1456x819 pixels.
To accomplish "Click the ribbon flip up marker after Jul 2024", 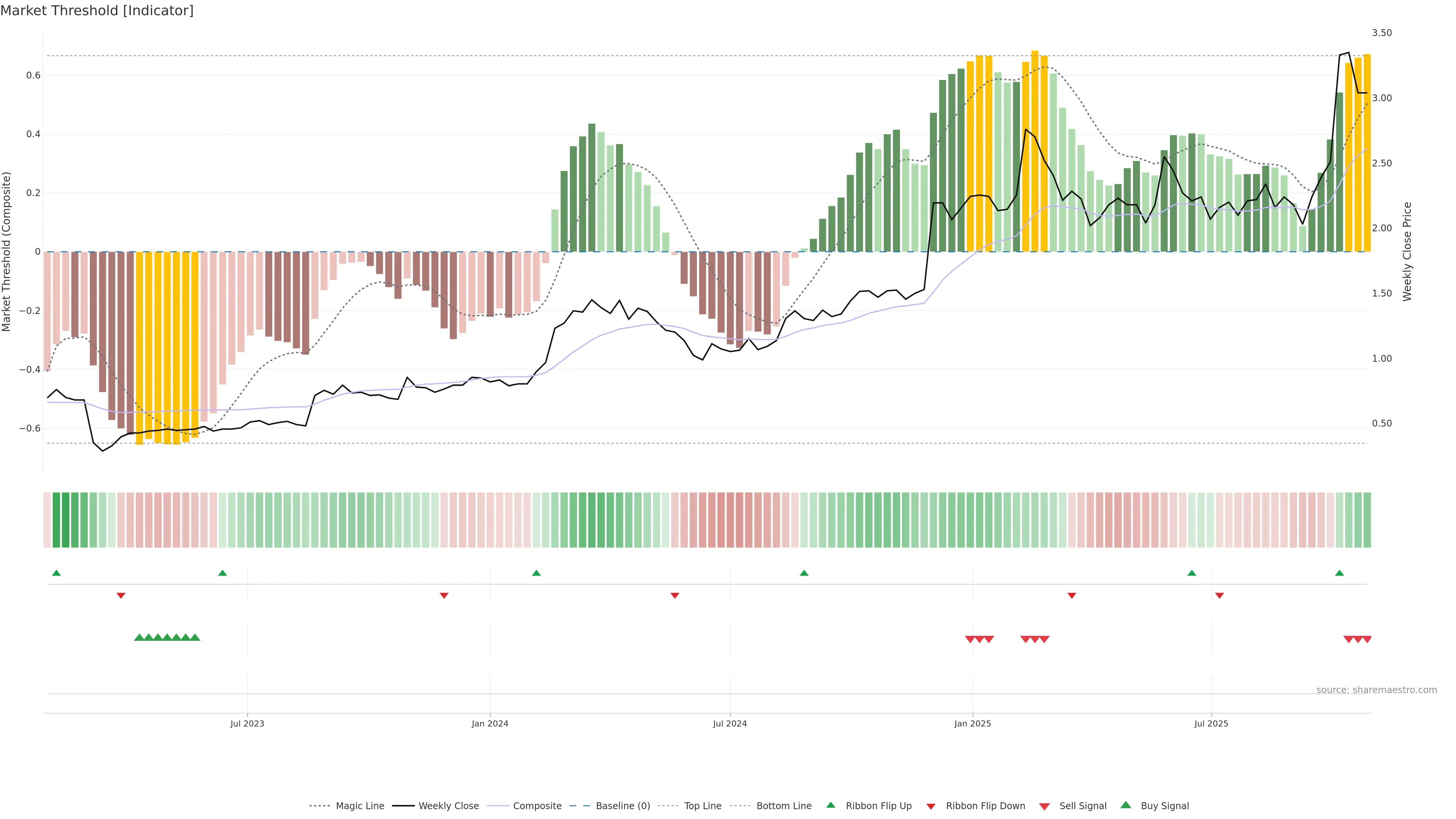I will click(x=804, y=573).
